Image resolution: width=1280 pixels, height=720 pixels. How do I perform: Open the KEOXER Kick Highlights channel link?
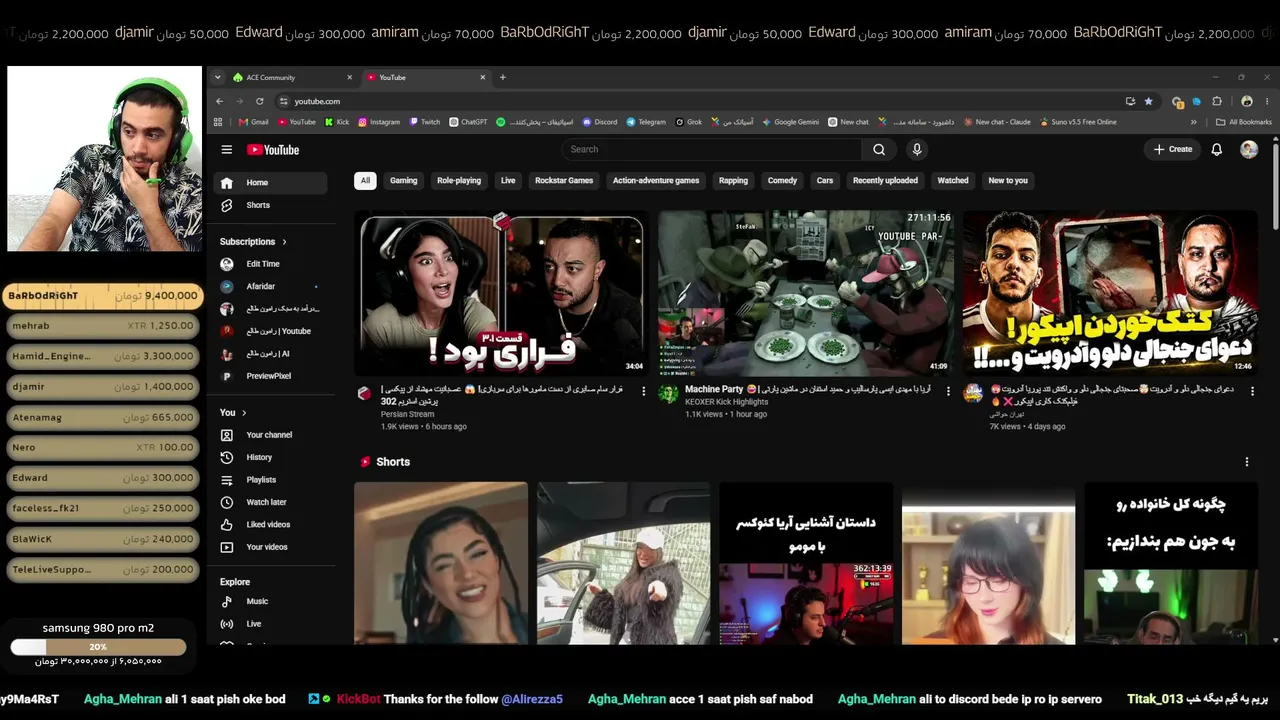(728, 402)
